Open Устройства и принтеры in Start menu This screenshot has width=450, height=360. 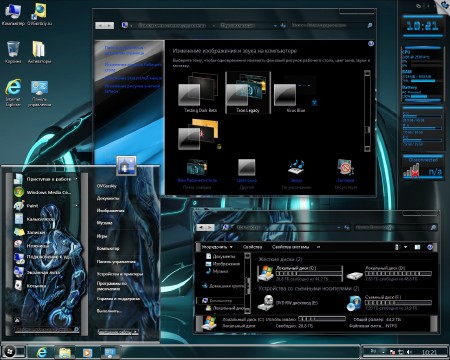coord(120,274)
